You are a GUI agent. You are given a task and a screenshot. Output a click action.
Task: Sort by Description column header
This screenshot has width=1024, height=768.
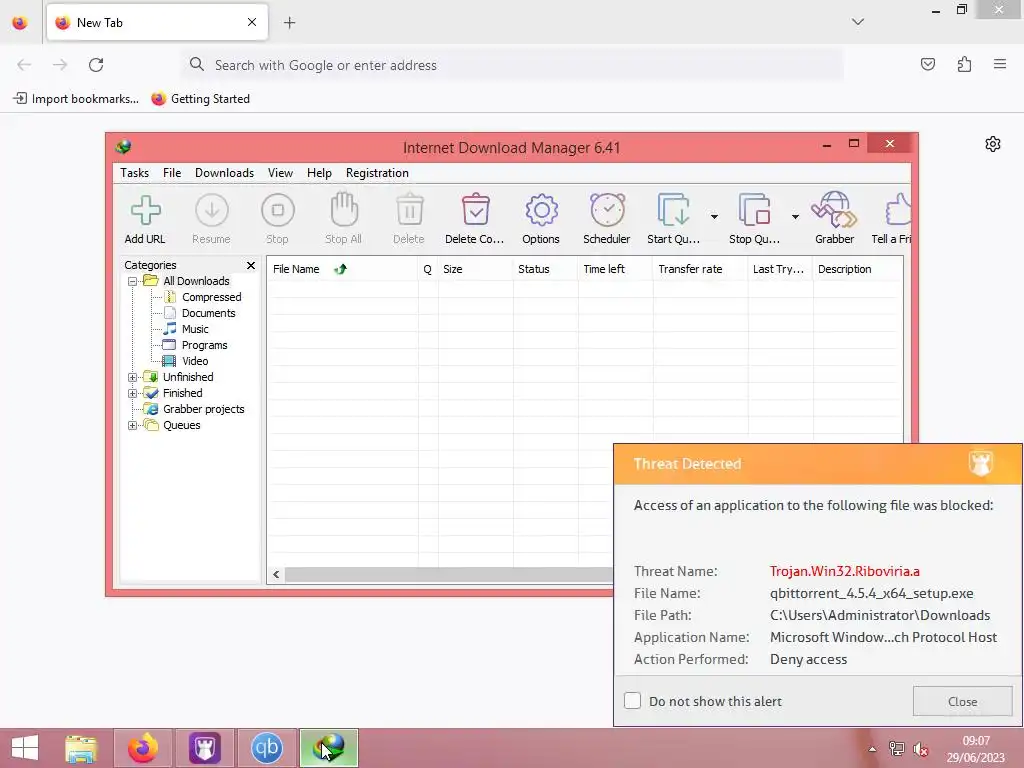[857, 269]
